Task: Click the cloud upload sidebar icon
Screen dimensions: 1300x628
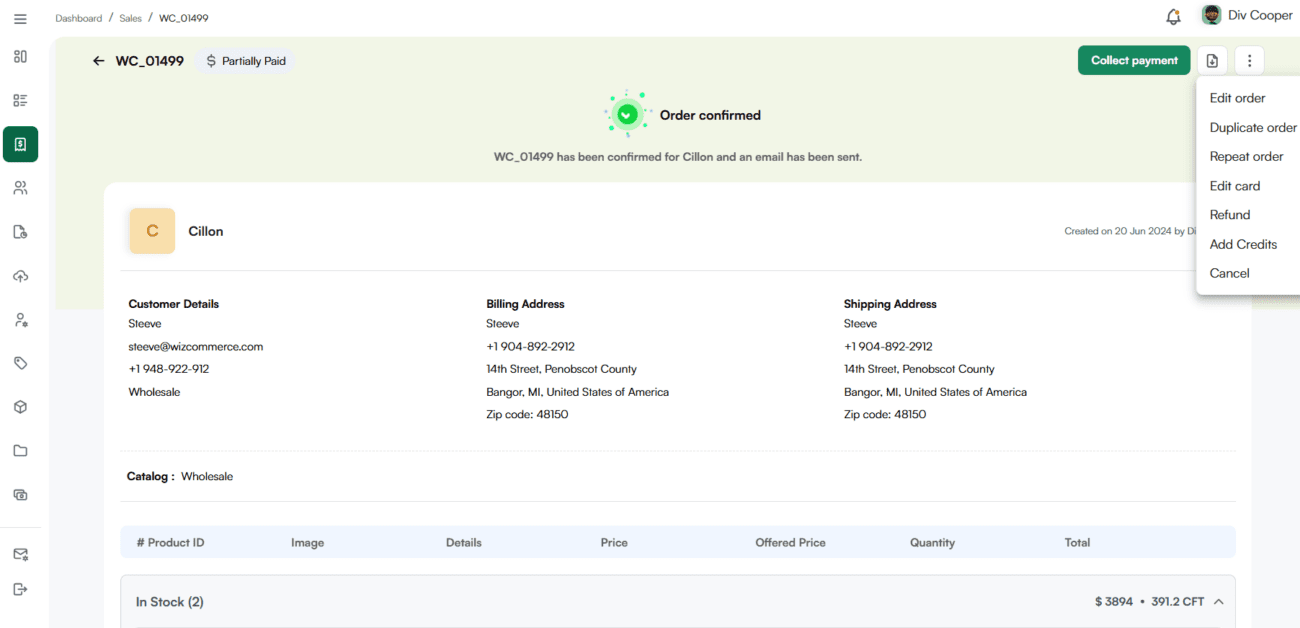Action: (20, 276)
